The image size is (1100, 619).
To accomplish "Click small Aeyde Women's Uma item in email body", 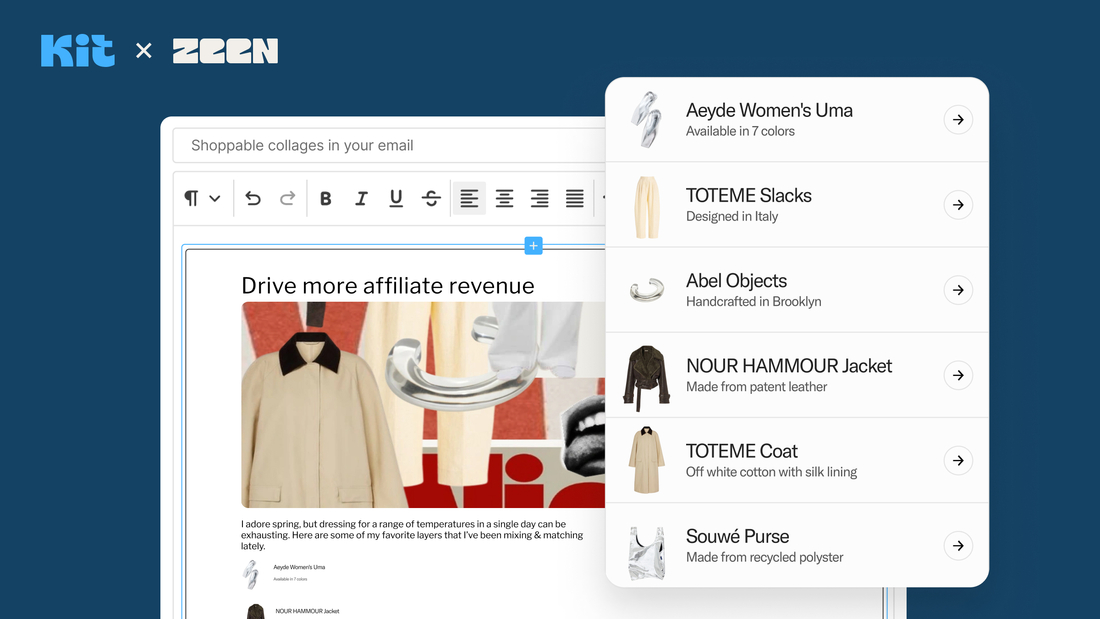I will coord(284,573).
